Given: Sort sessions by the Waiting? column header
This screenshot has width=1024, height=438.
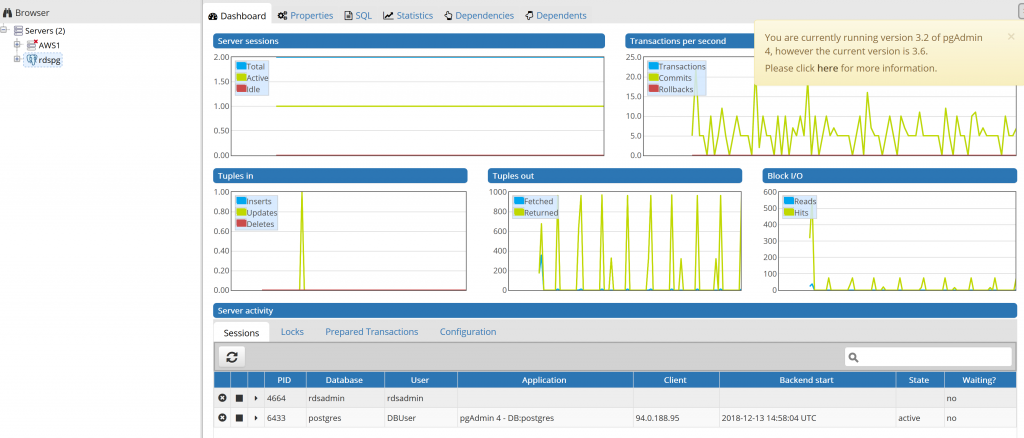Looking at the screenshot, I should coord(979,380).
